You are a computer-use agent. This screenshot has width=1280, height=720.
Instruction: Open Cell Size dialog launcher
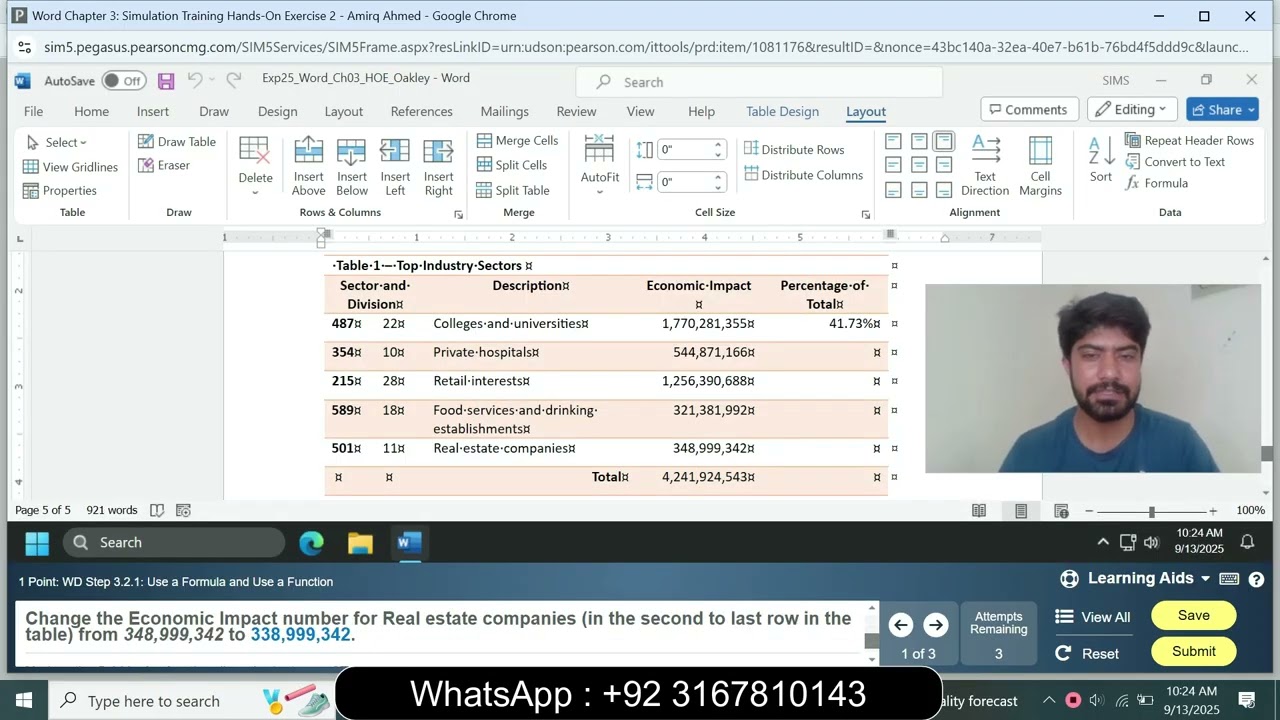point(866,214)
